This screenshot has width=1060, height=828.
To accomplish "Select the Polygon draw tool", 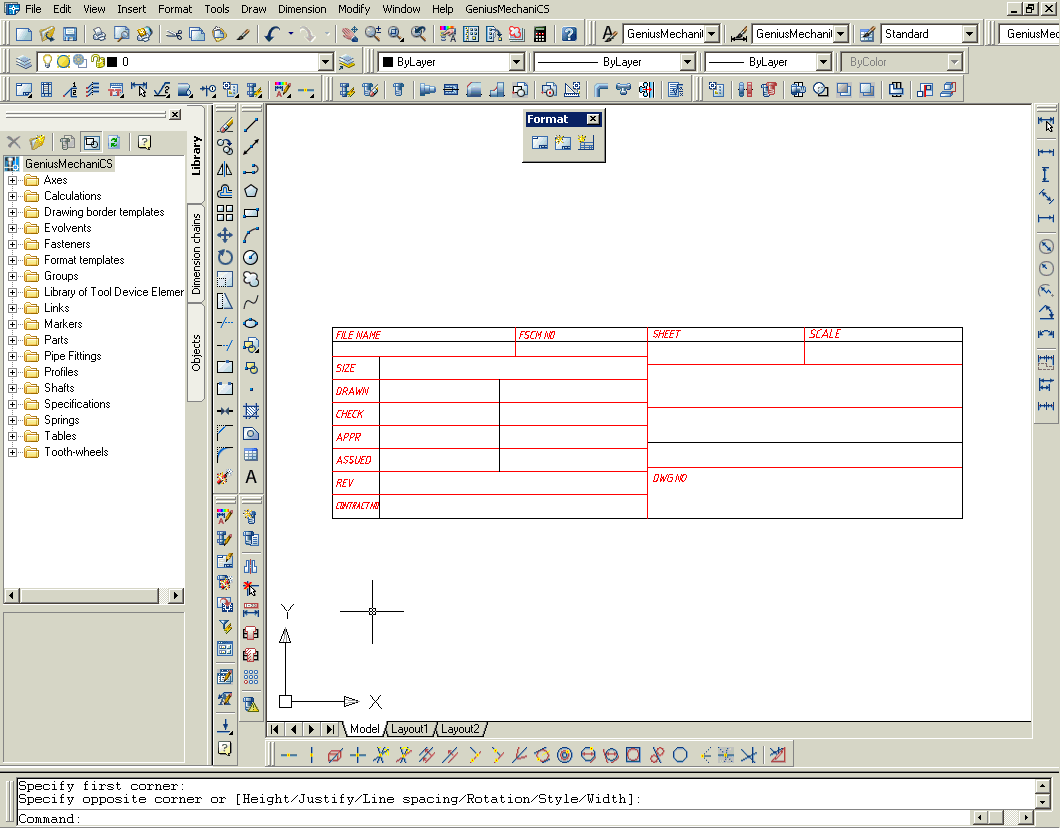I will click(x=251, y=191).
